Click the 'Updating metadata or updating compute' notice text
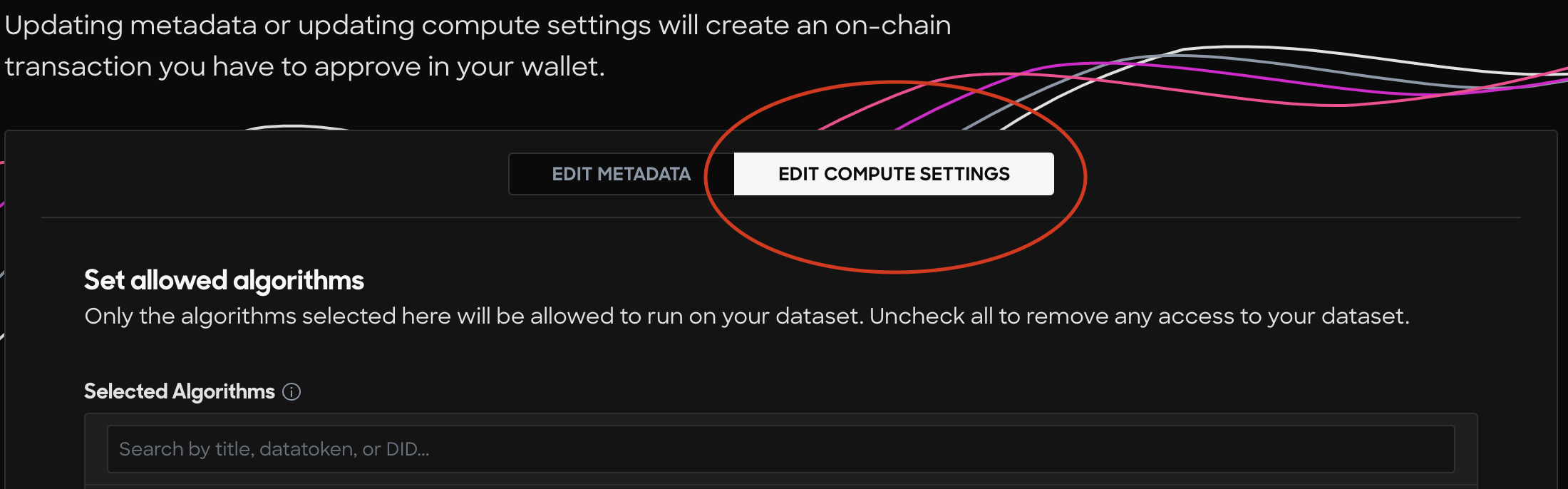1568x489 pixels. pos(478,26)
